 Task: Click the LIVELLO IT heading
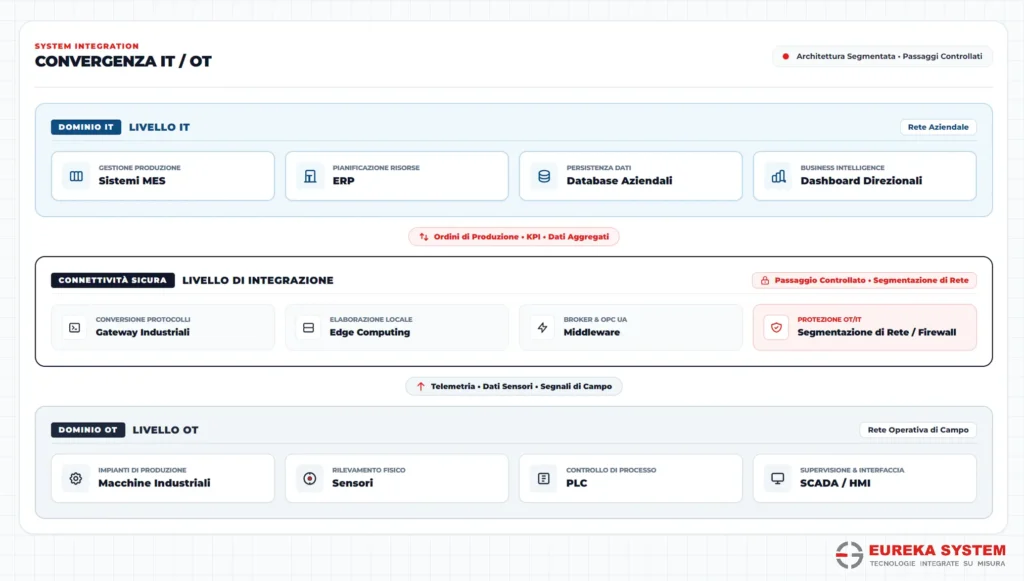(159, 127)
